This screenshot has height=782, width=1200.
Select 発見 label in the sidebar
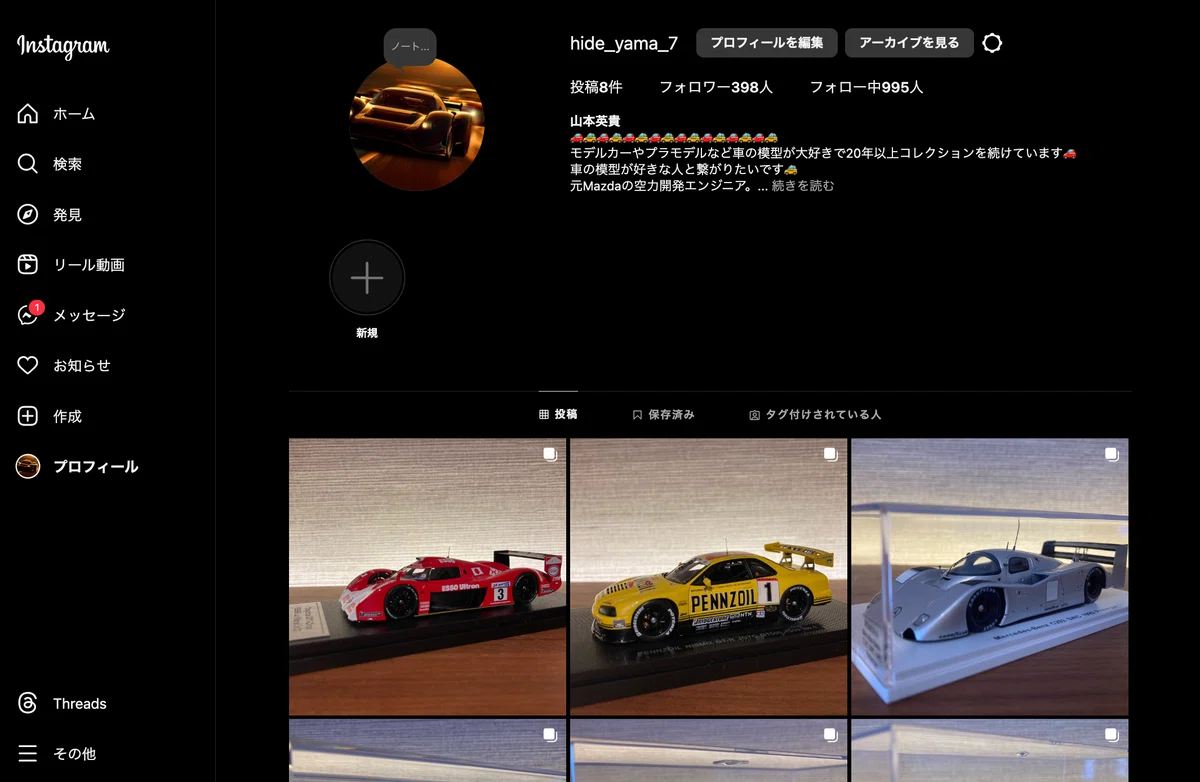click(x=67, y=214)
